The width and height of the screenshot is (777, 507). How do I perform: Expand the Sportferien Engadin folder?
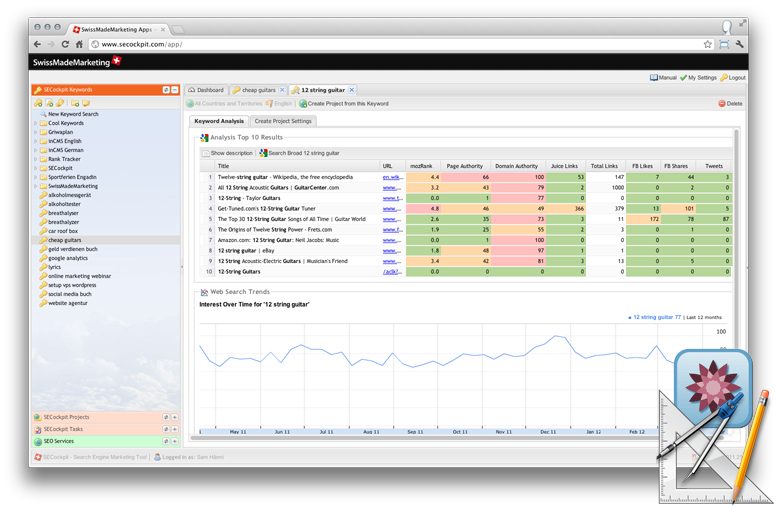coord(36,177)
